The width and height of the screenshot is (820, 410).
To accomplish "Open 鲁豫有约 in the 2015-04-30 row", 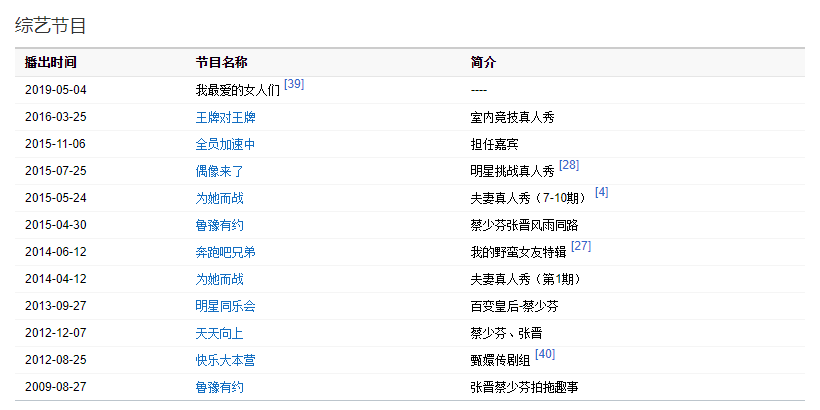I will click(219, 225).
